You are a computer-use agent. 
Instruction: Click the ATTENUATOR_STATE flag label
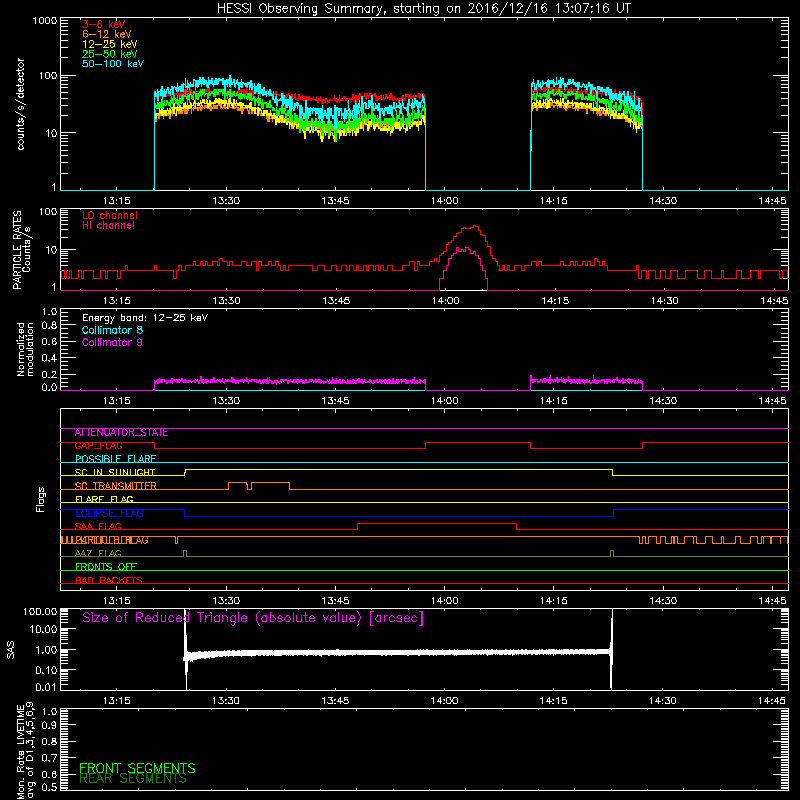[x=121, y=433]
